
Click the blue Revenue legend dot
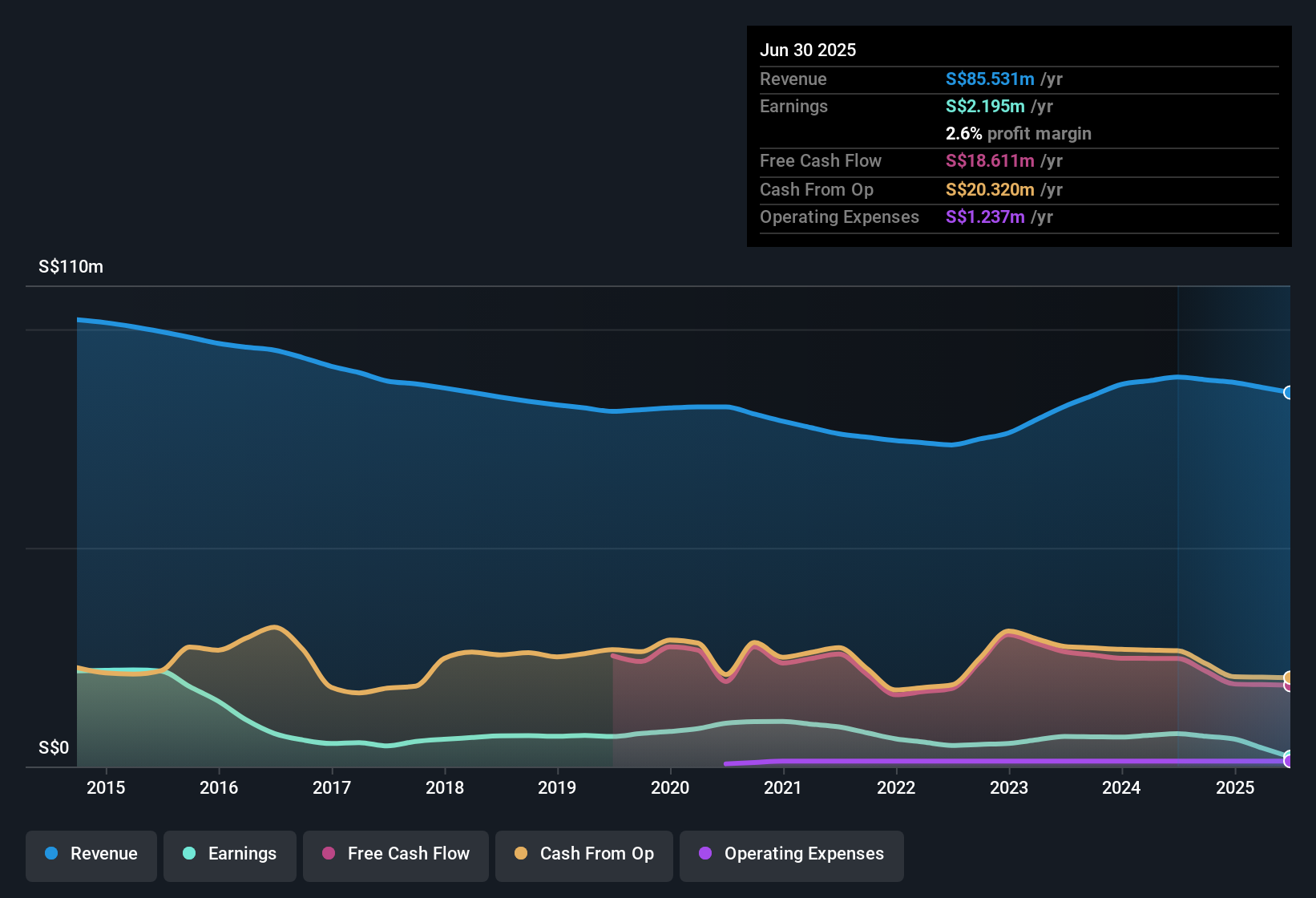(x=51, y=853)
